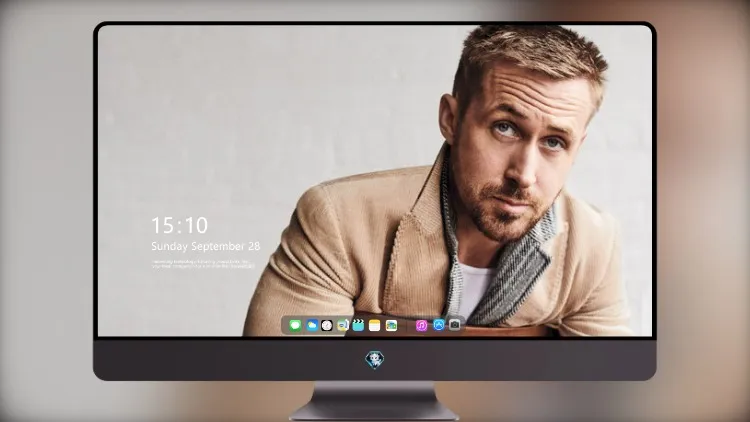Image resolution: width=750 pixels, height=422 pixels.
Task: Click the divider line inside the dock
Action: point(407,326)
